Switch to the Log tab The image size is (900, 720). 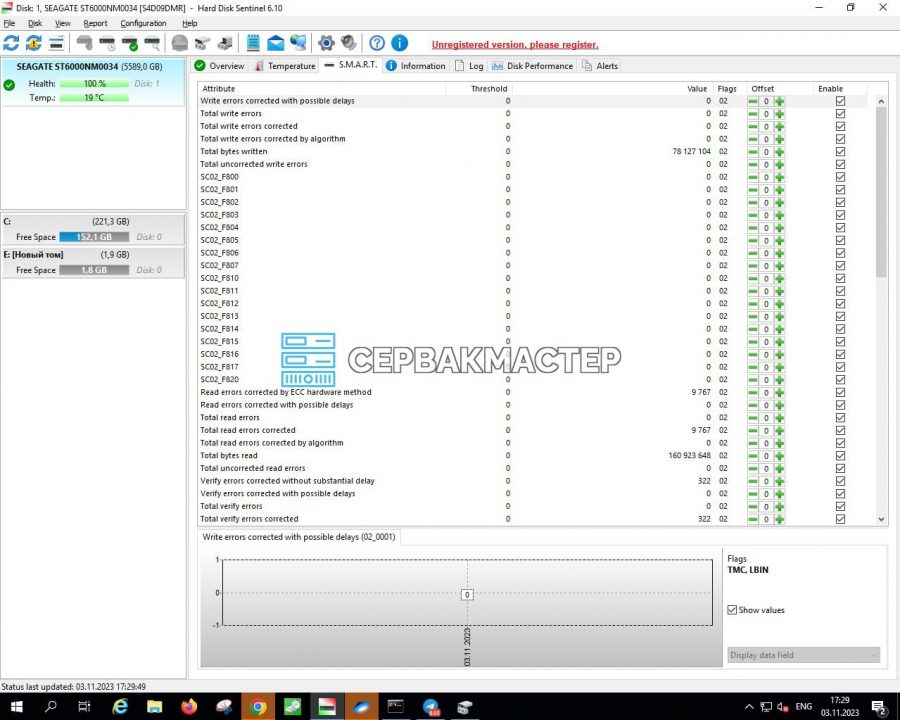[x=470, y=66]
